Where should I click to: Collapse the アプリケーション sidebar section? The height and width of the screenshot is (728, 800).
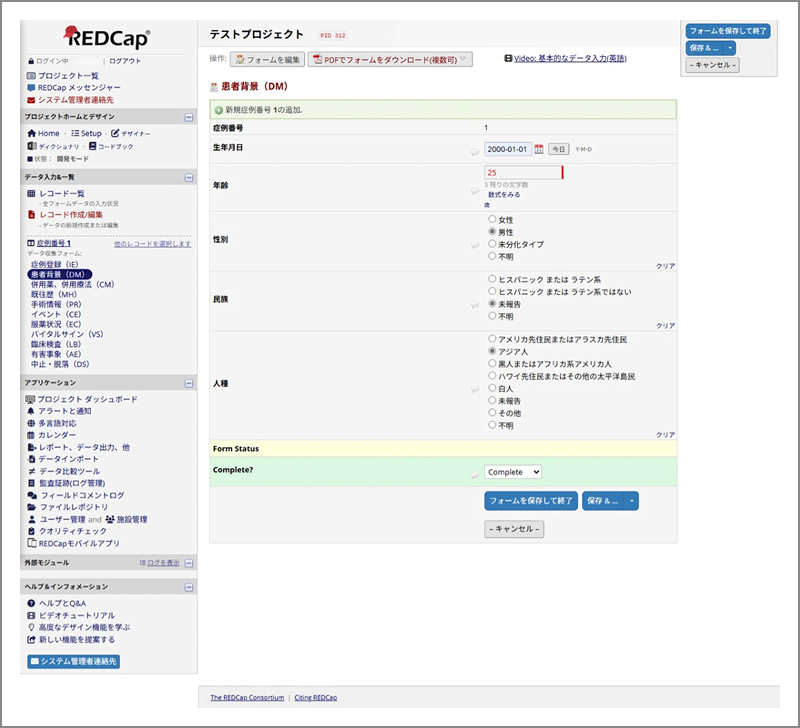(x=189, y=382)
